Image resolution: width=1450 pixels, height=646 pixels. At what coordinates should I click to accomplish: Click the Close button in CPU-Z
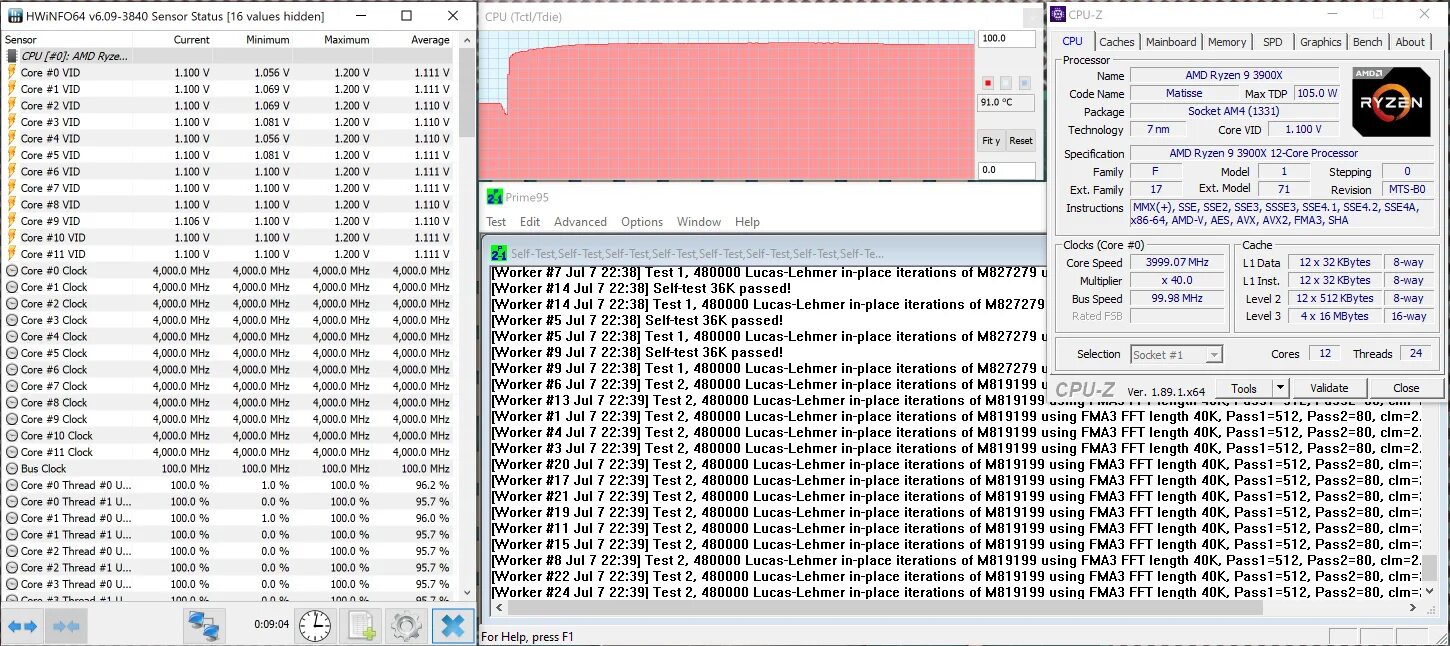(1406, 388)
